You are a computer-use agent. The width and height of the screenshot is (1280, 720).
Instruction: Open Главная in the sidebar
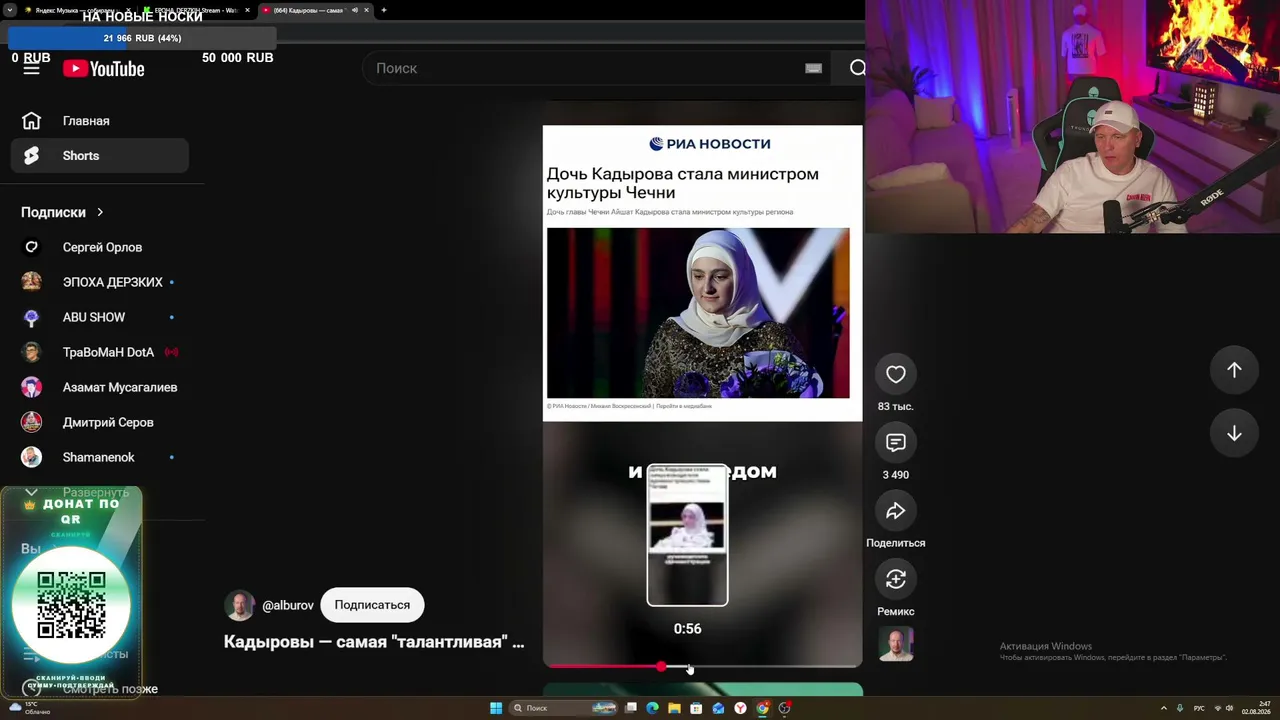[x=100, y=121]
